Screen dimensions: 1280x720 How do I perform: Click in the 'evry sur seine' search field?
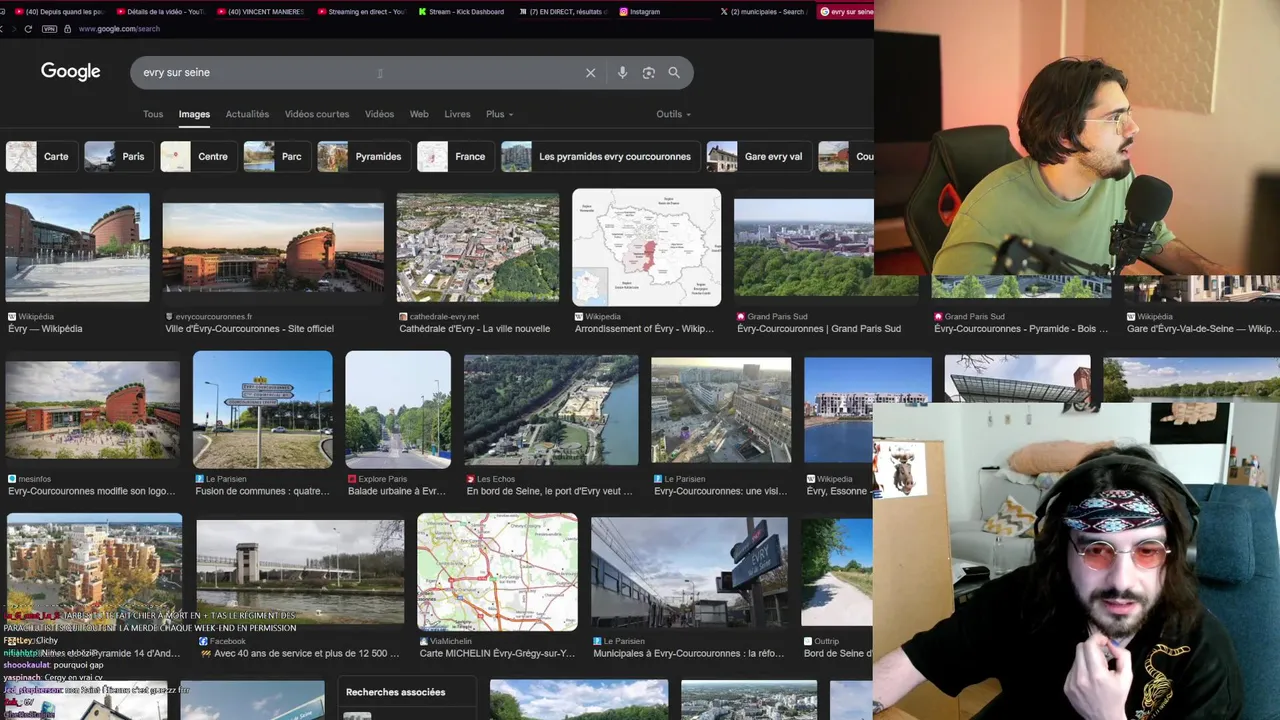[x=360, y=73]
